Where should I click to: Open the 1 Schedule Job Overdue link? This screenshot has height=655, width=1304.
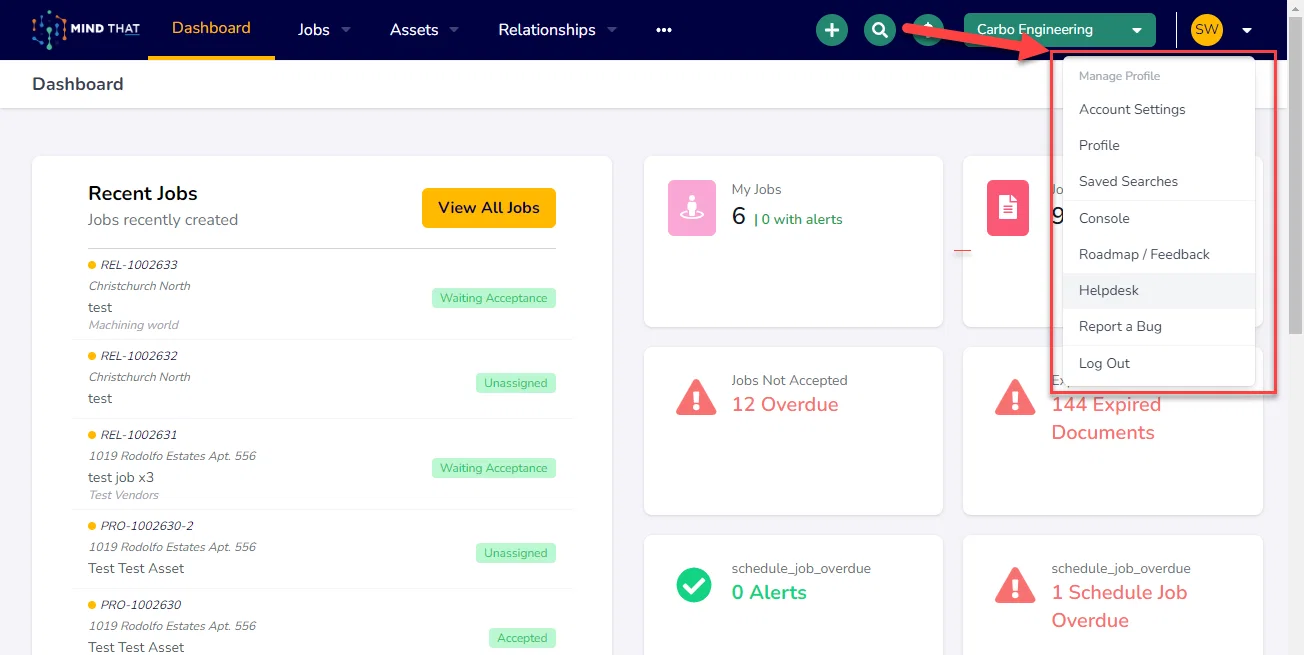(1120, 606)
